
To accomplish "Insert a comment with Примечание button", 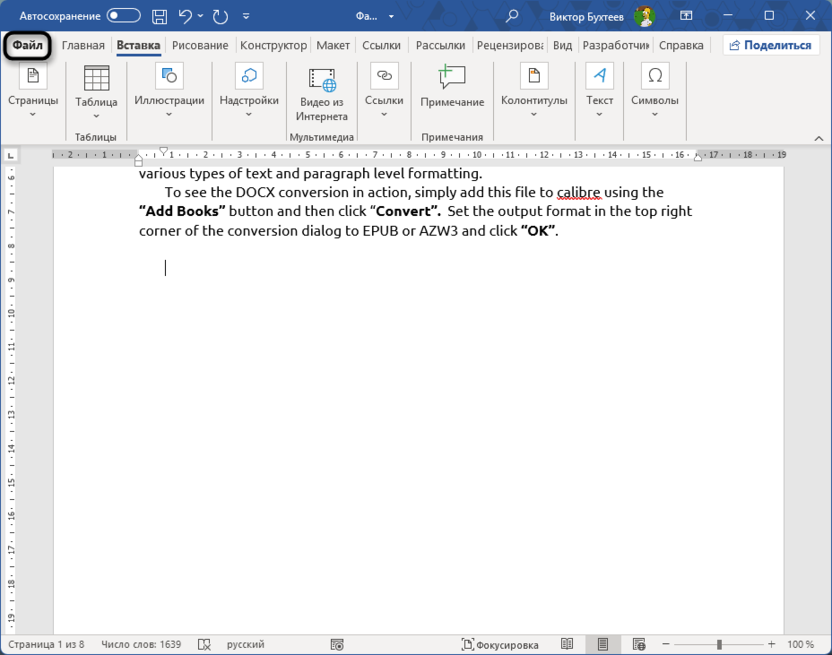I will pyautogui.click(x=452, y=87).
